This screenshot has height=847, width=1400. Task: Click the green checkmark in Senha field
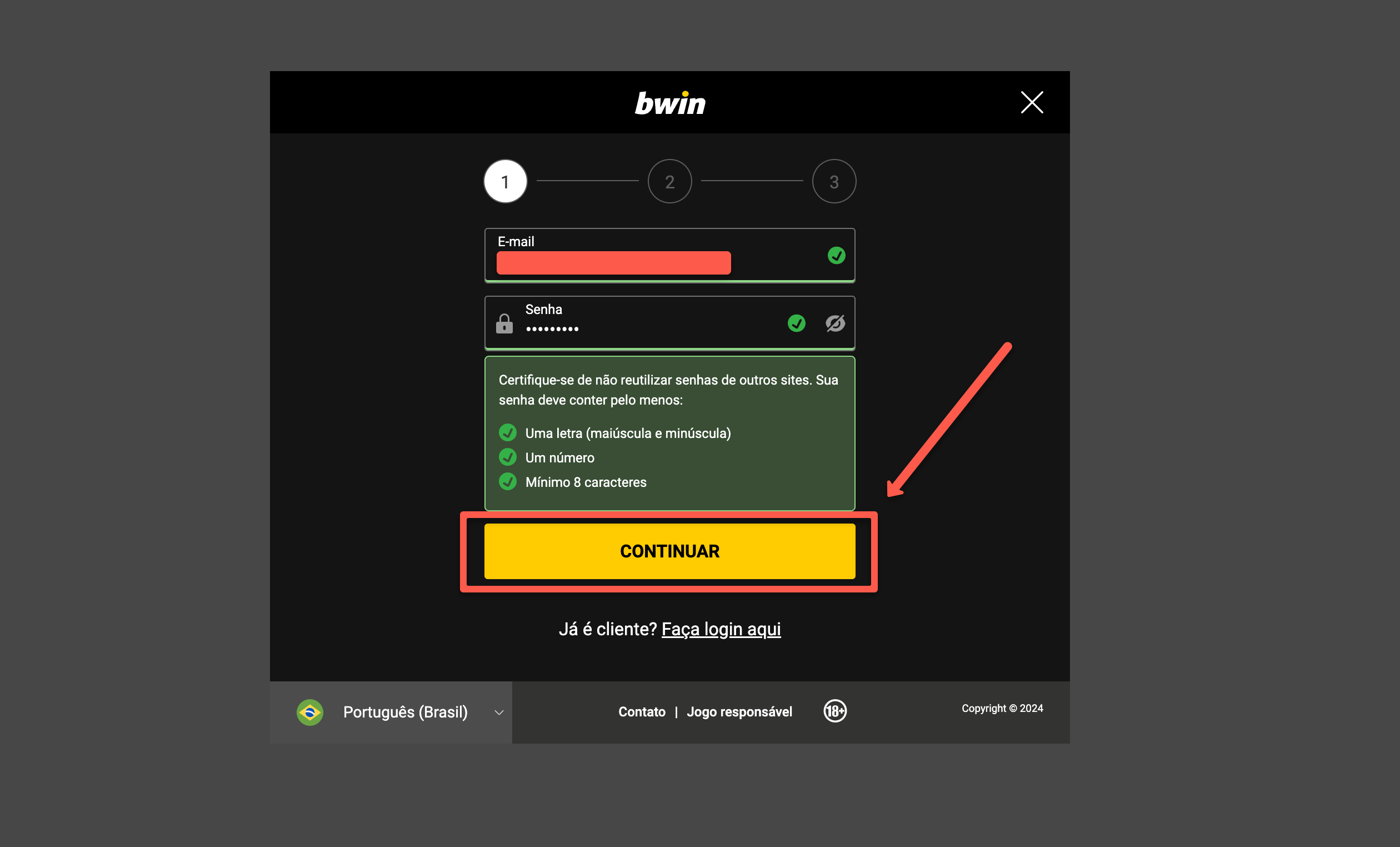797,323
